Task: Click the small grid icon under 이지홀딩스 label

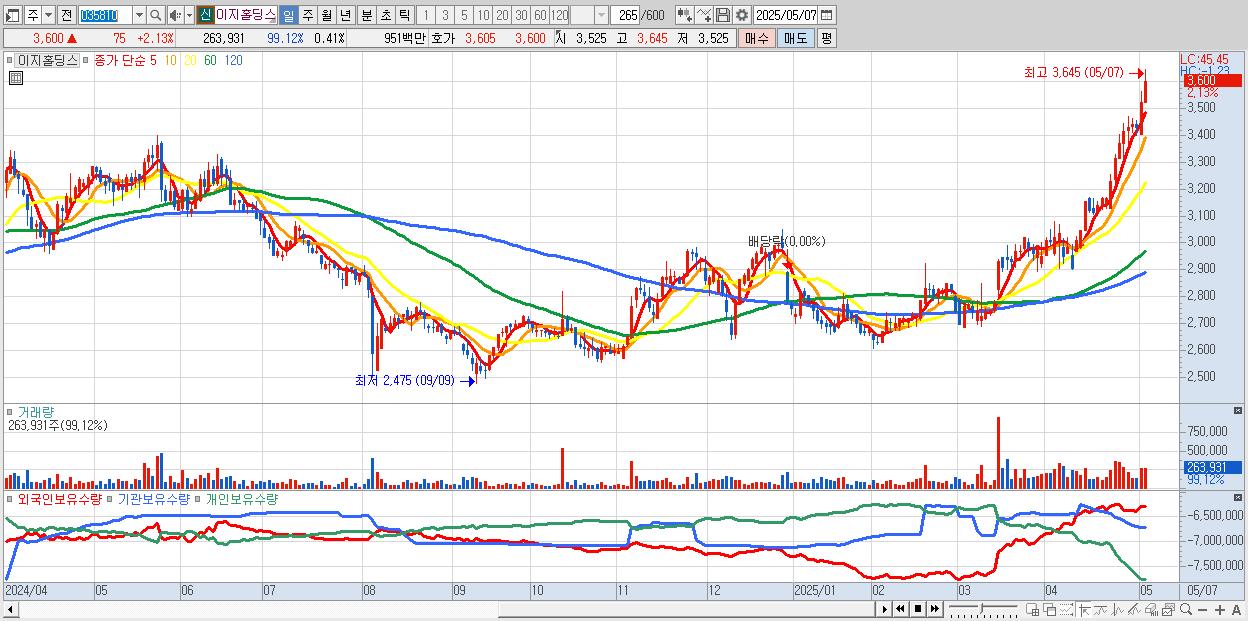Action: (15, 77)
